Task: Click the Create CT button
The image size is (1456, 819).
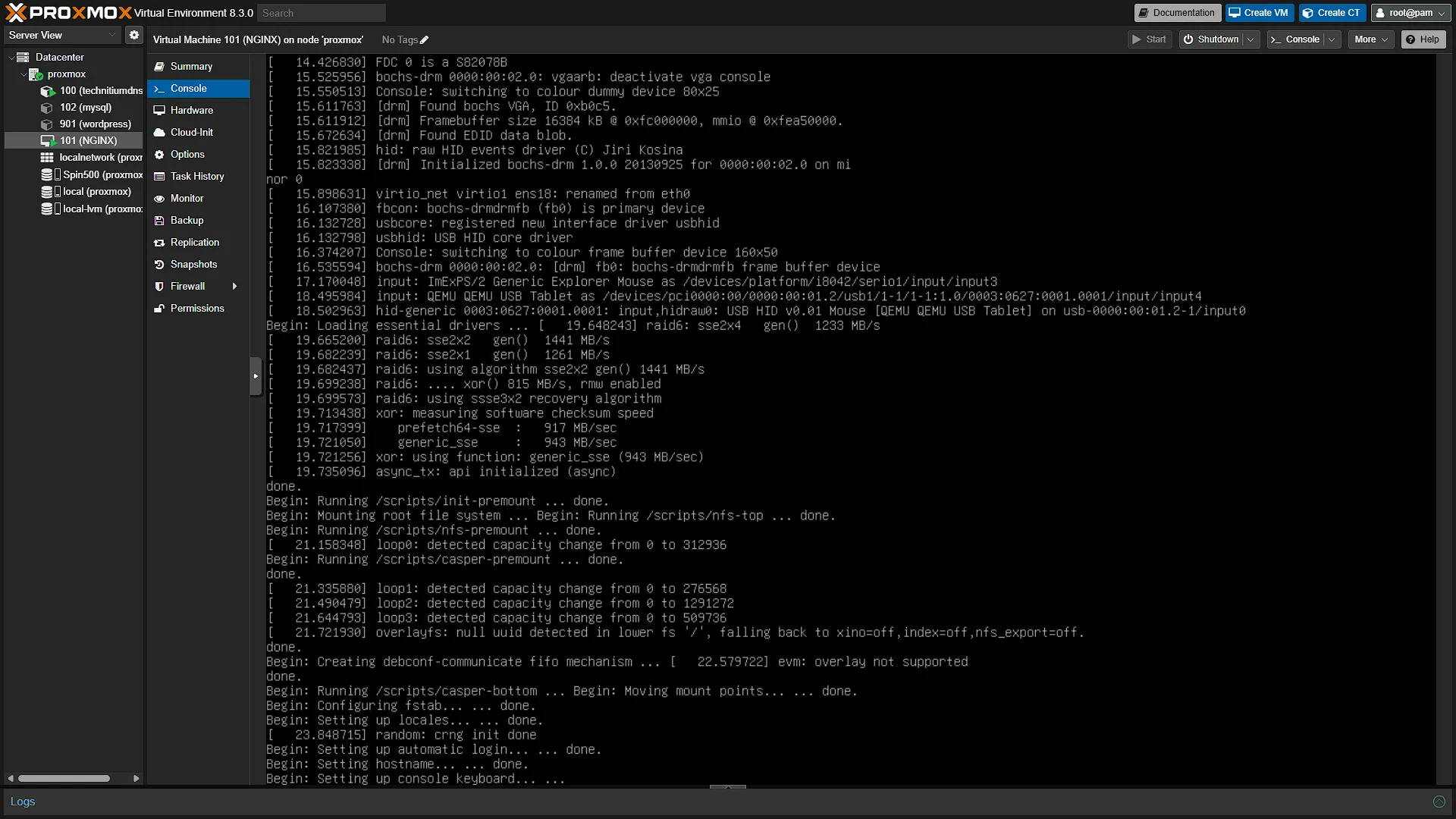Action: pyautogui.click(x=1332, y=13)
